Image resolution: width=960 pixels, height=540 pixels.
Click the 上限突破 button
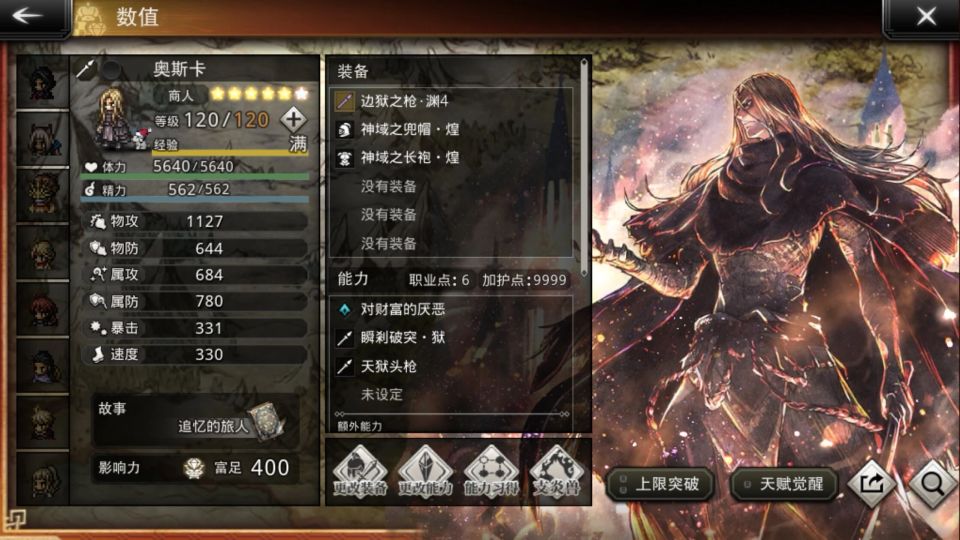pos(661,484)
